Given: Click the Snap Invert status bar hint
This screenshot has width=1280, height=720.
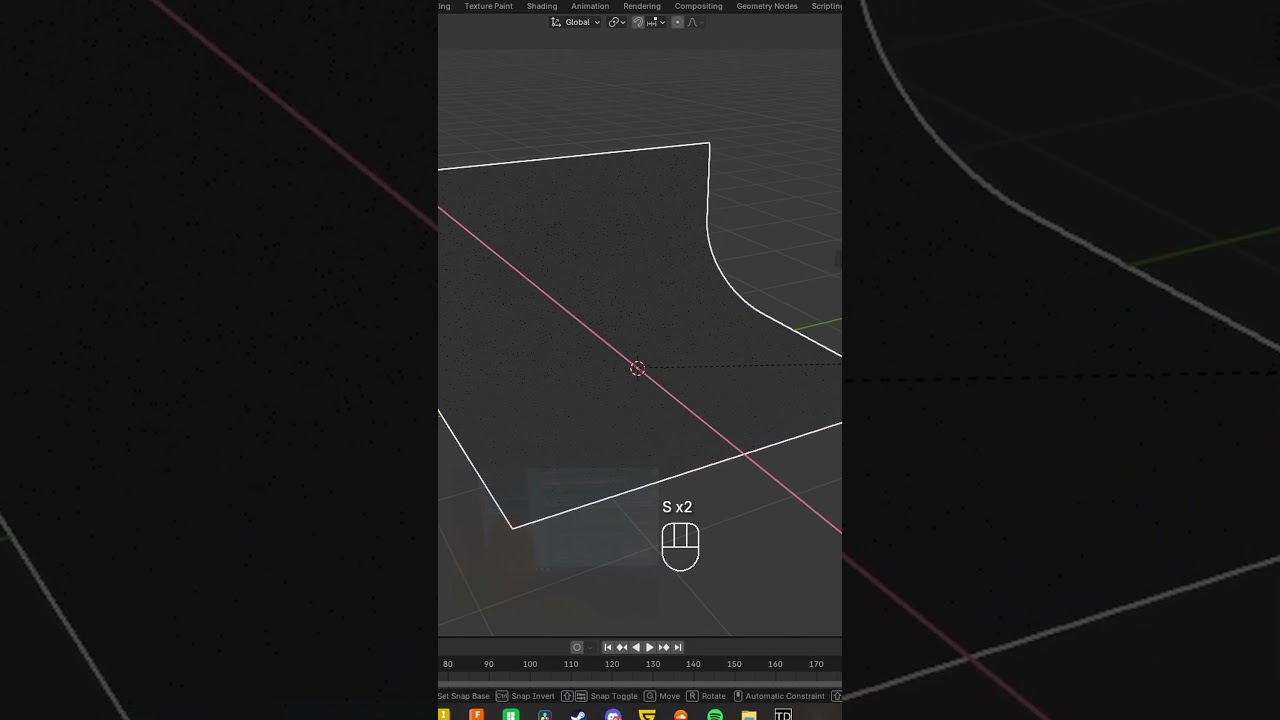Looking at the screenshot, I should click(533, 696).
